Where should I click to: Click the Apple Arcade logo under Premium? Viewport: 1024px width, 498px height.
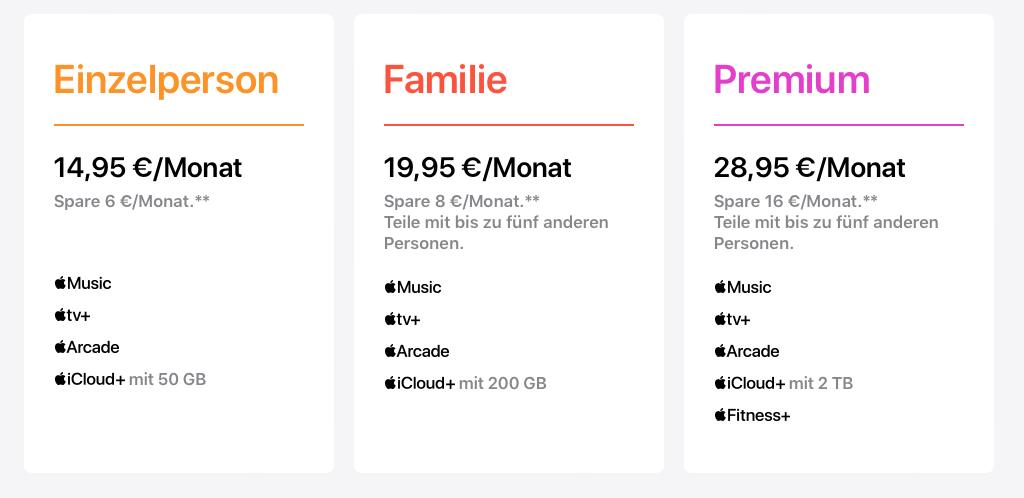point(747,351)
